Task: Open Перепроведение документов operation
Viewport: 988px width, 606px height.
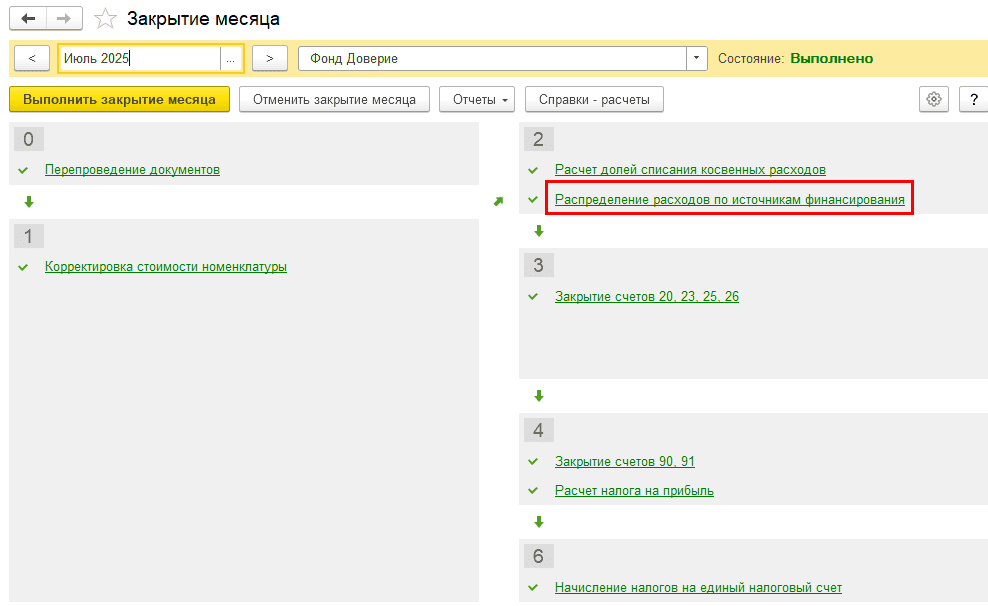Action: 132,170
